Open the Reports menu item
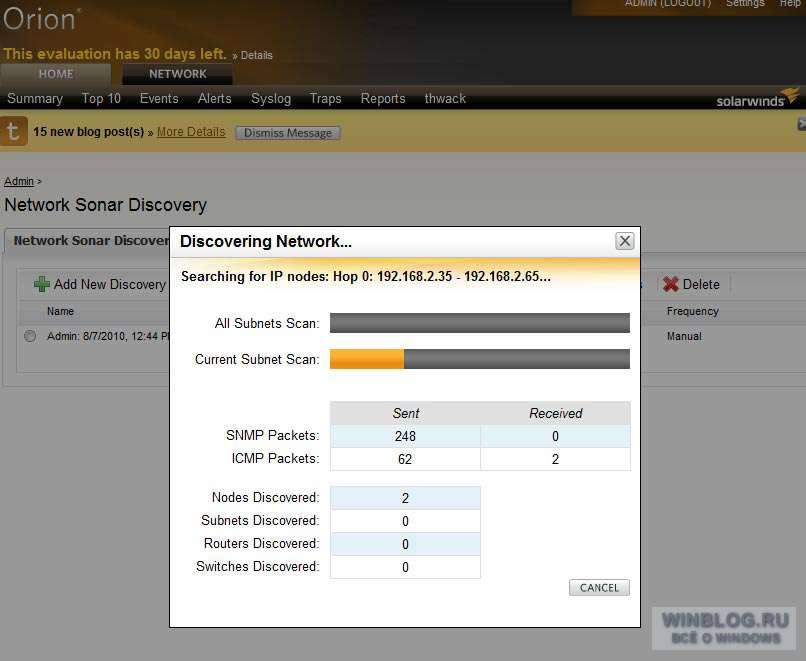The image size is (806, 661). pos(383,98)
